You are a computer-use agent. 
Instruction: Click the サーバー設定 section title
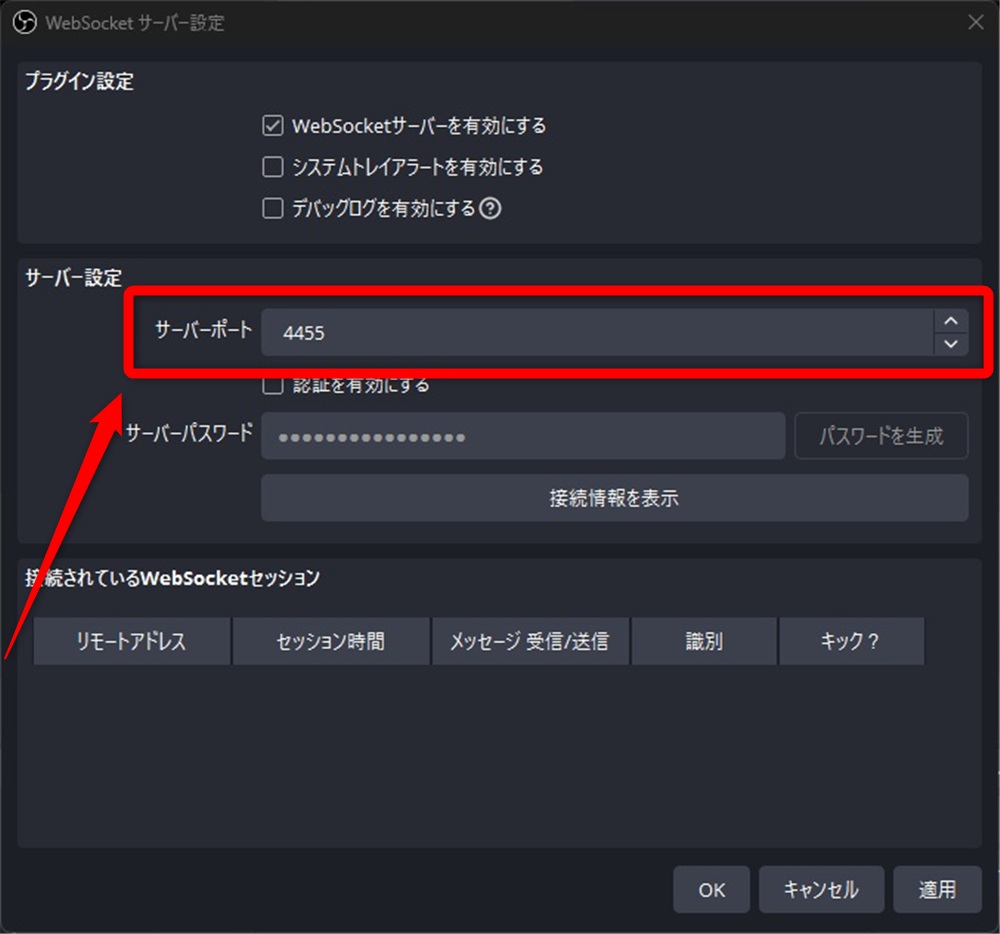point(73,277)
